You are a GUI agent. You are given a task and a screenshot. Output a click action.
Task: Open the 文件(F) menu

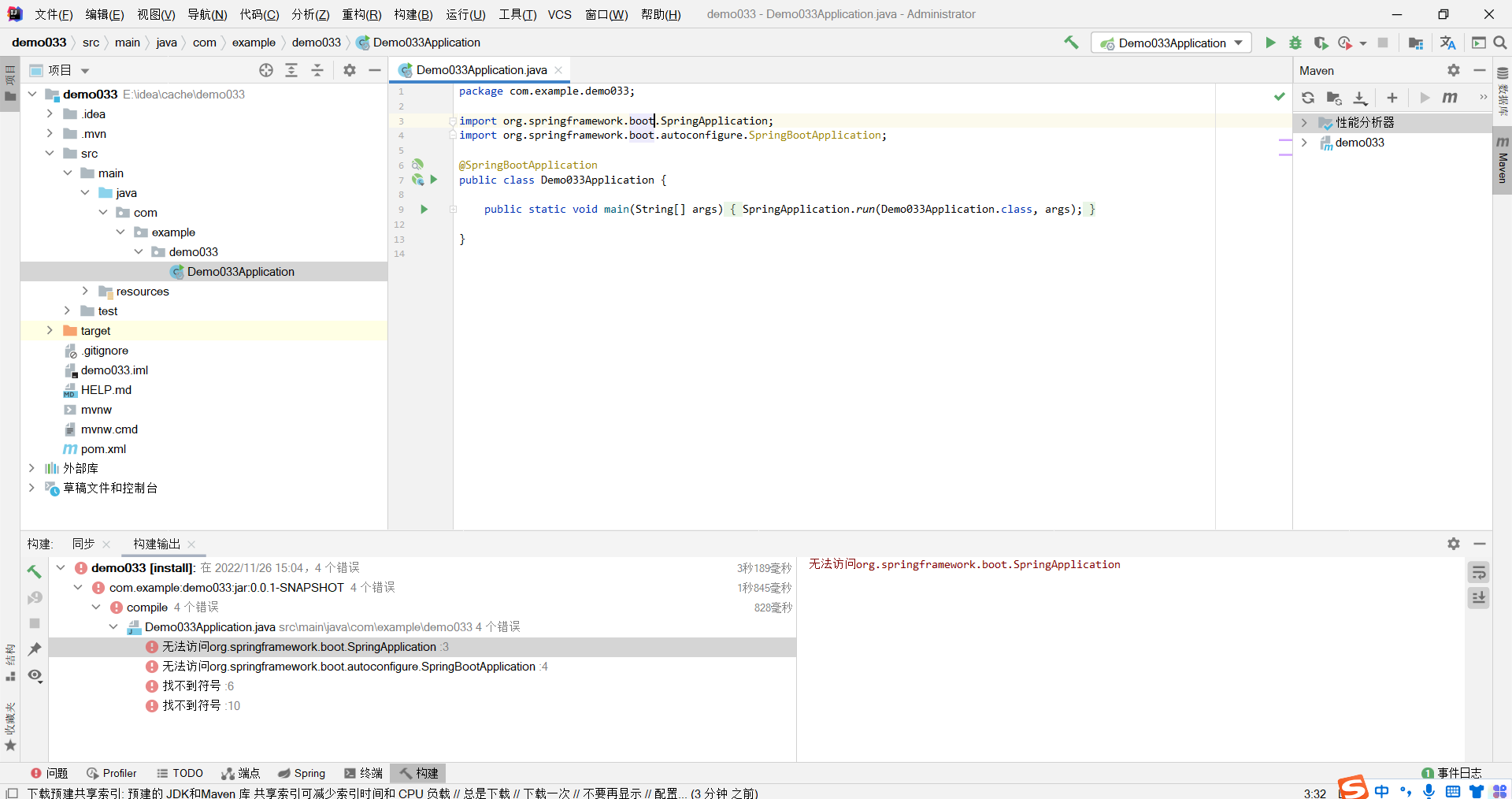(x=54, y=14)
